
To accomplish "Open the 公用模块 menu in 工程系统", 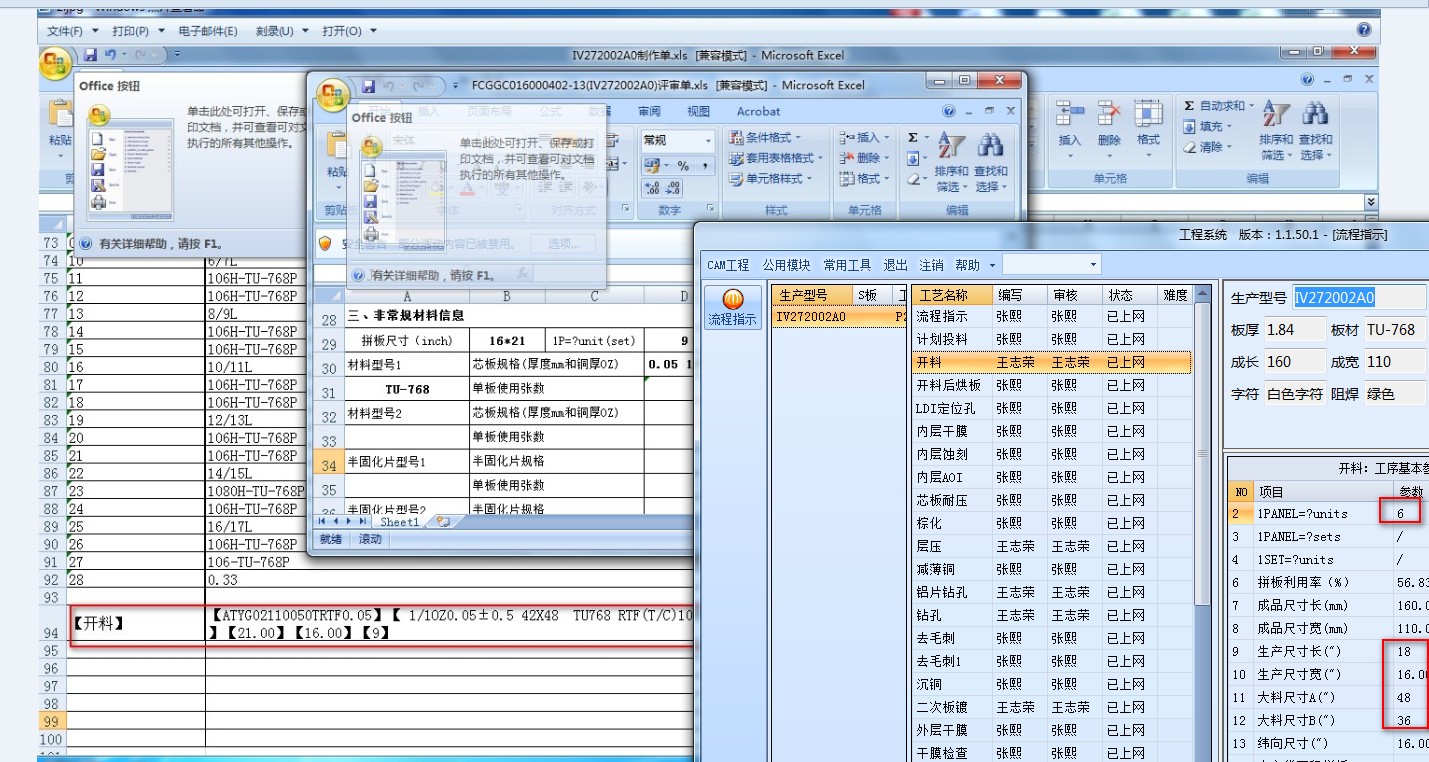I will pos(786,265).
